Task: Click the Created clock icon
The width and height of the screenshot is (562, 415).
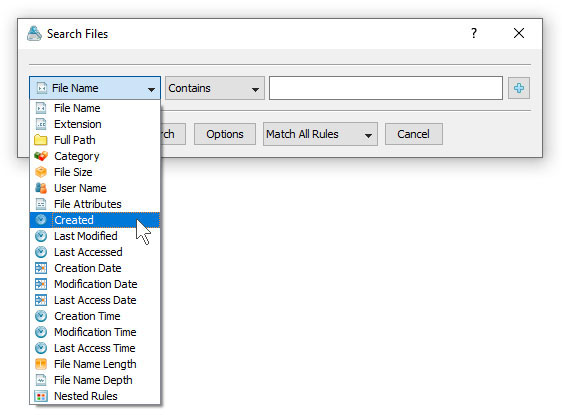Action: (41, 220)
